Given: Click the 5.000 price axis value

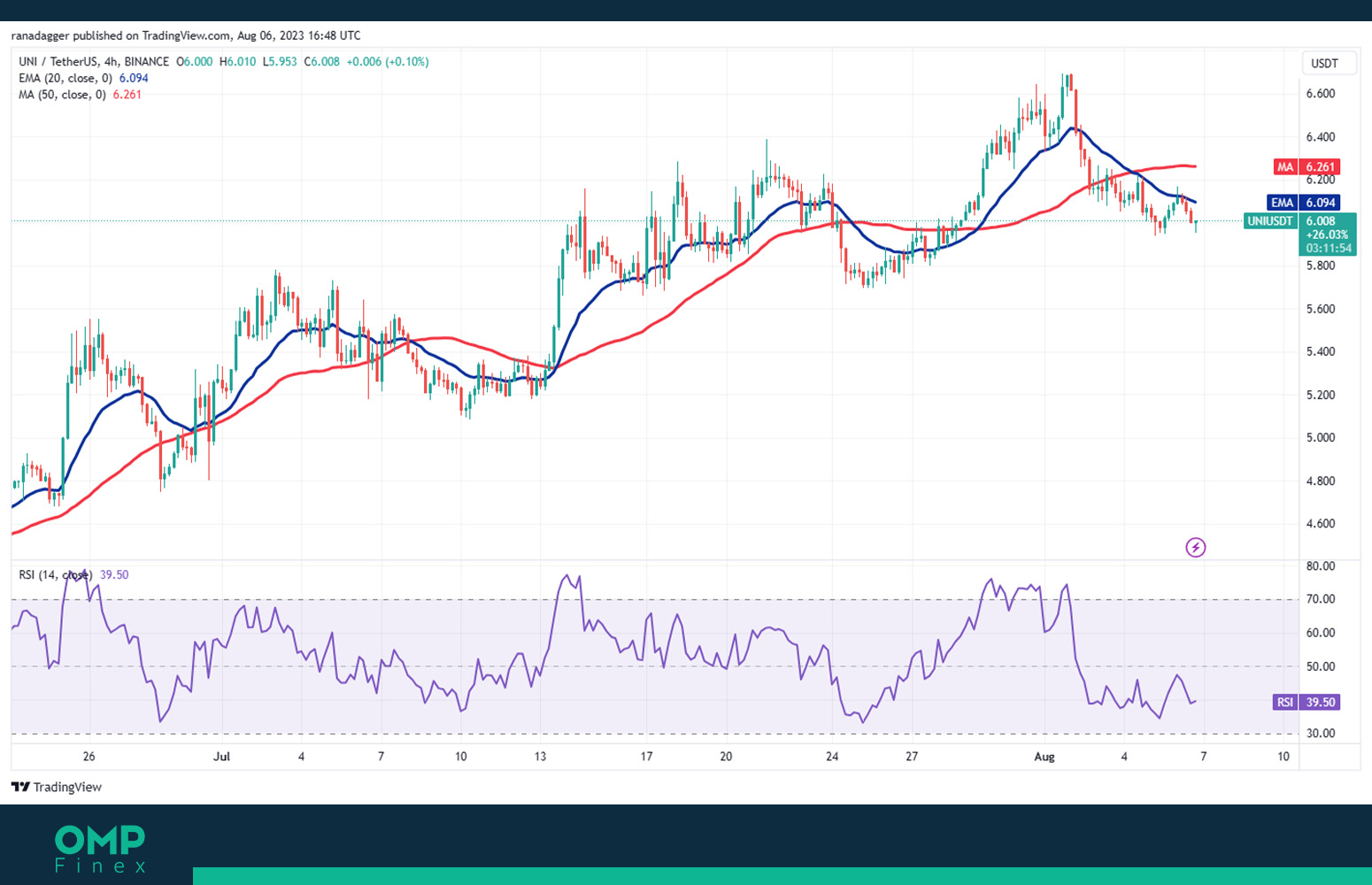Looking at the screenshot, I should (x=1321, y=437).
